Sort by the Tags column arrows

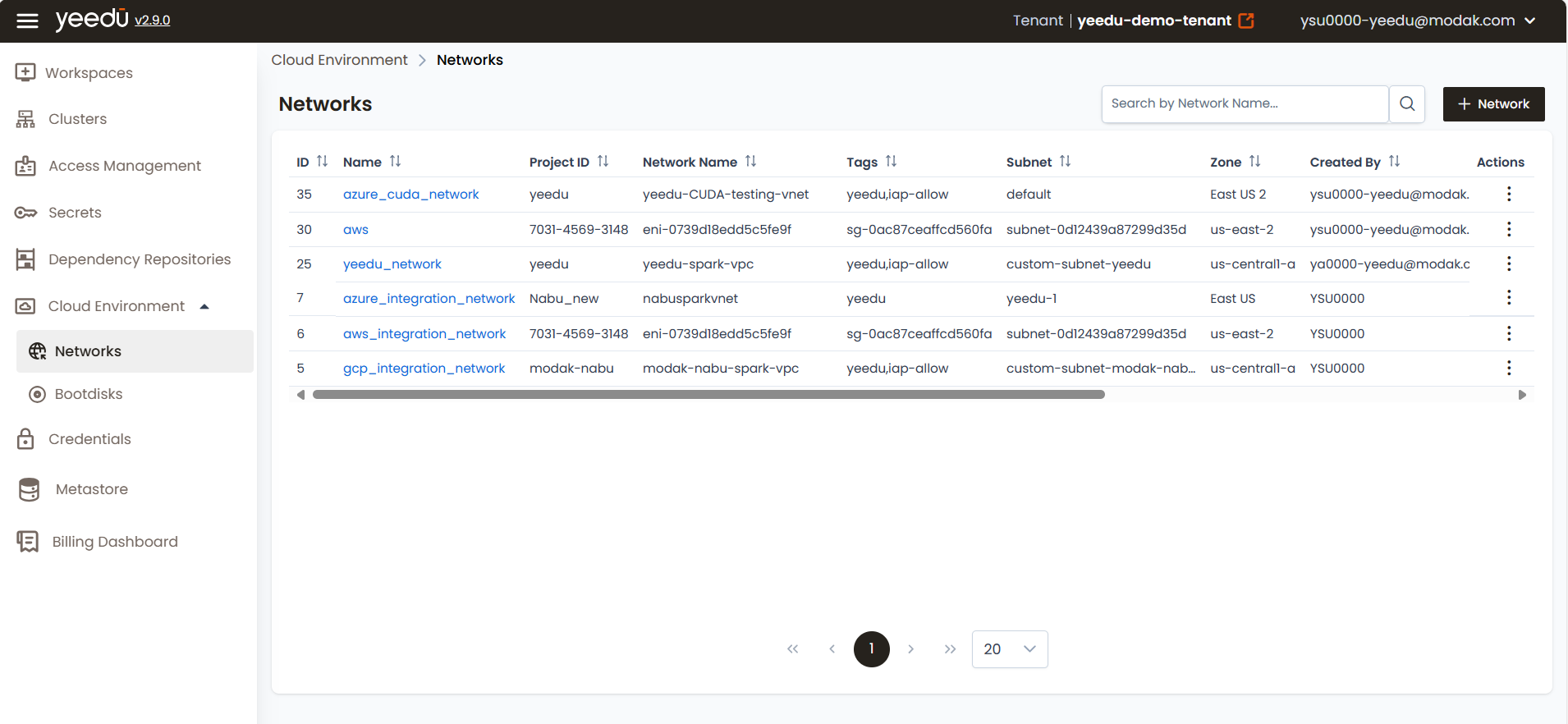[891, 162]
